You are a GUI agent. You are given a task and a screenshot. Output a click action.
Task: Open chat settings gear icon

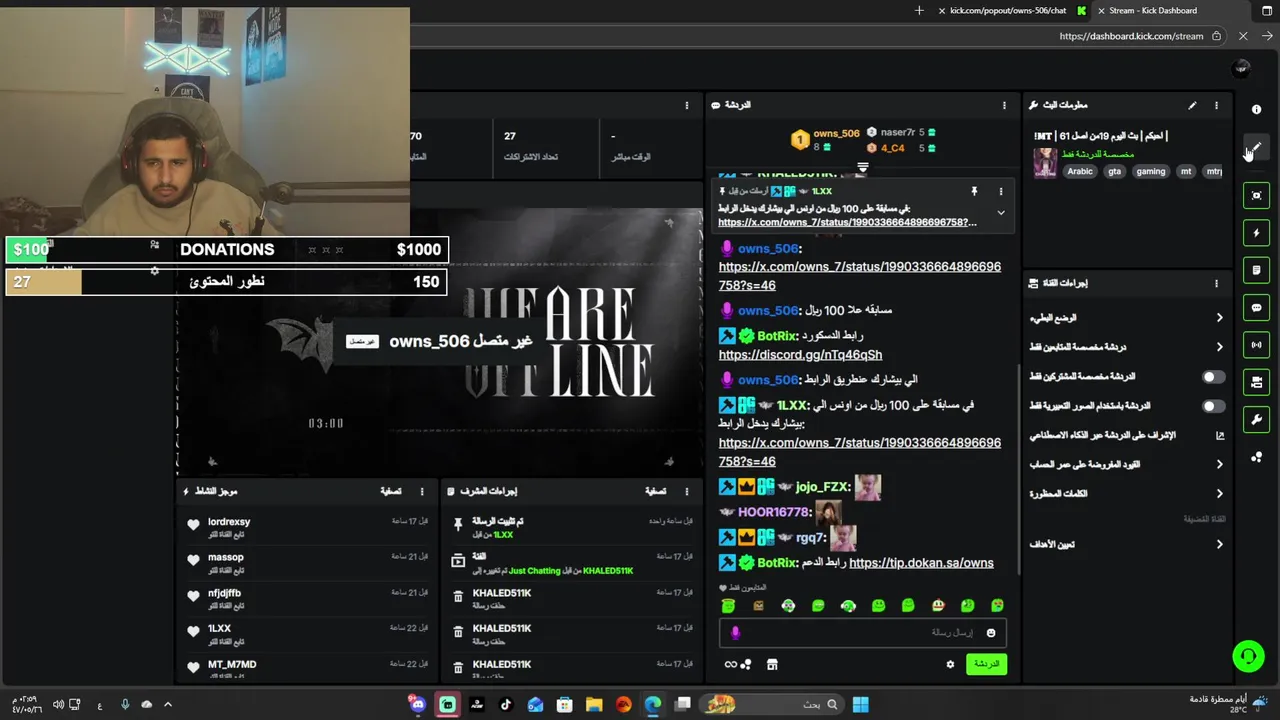tap(950, 664)
